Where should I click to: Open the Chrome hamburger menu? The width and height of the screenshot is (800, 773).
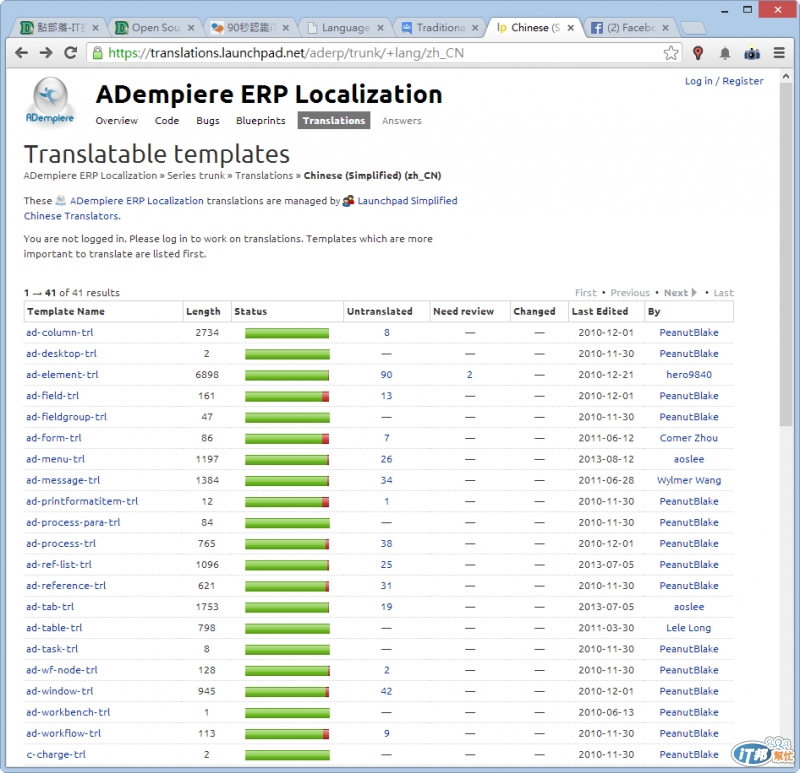779,53
